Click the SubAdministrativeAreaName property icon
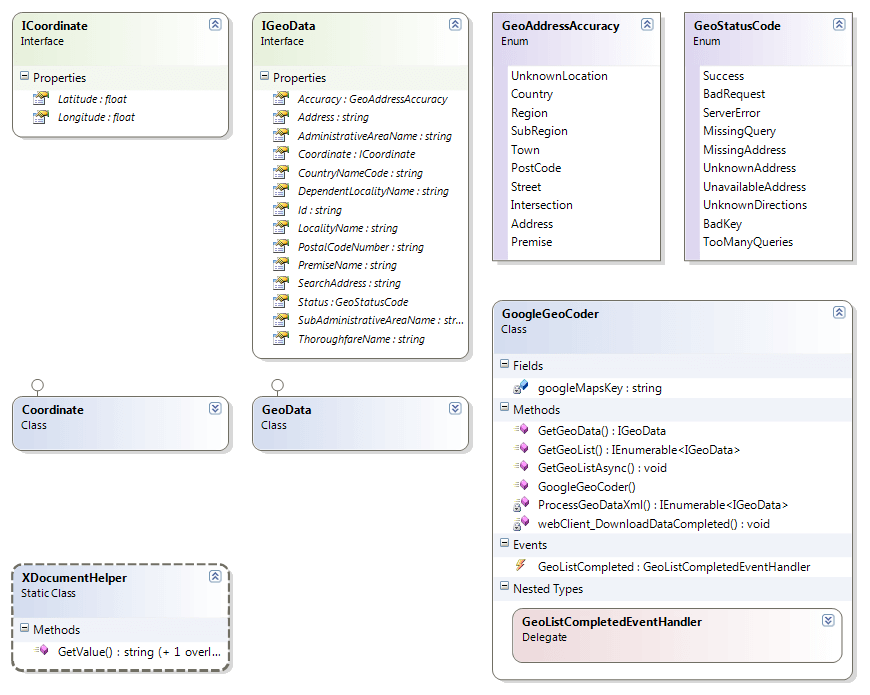The height and width of the screenshot is (695, 870). [281, 319]
